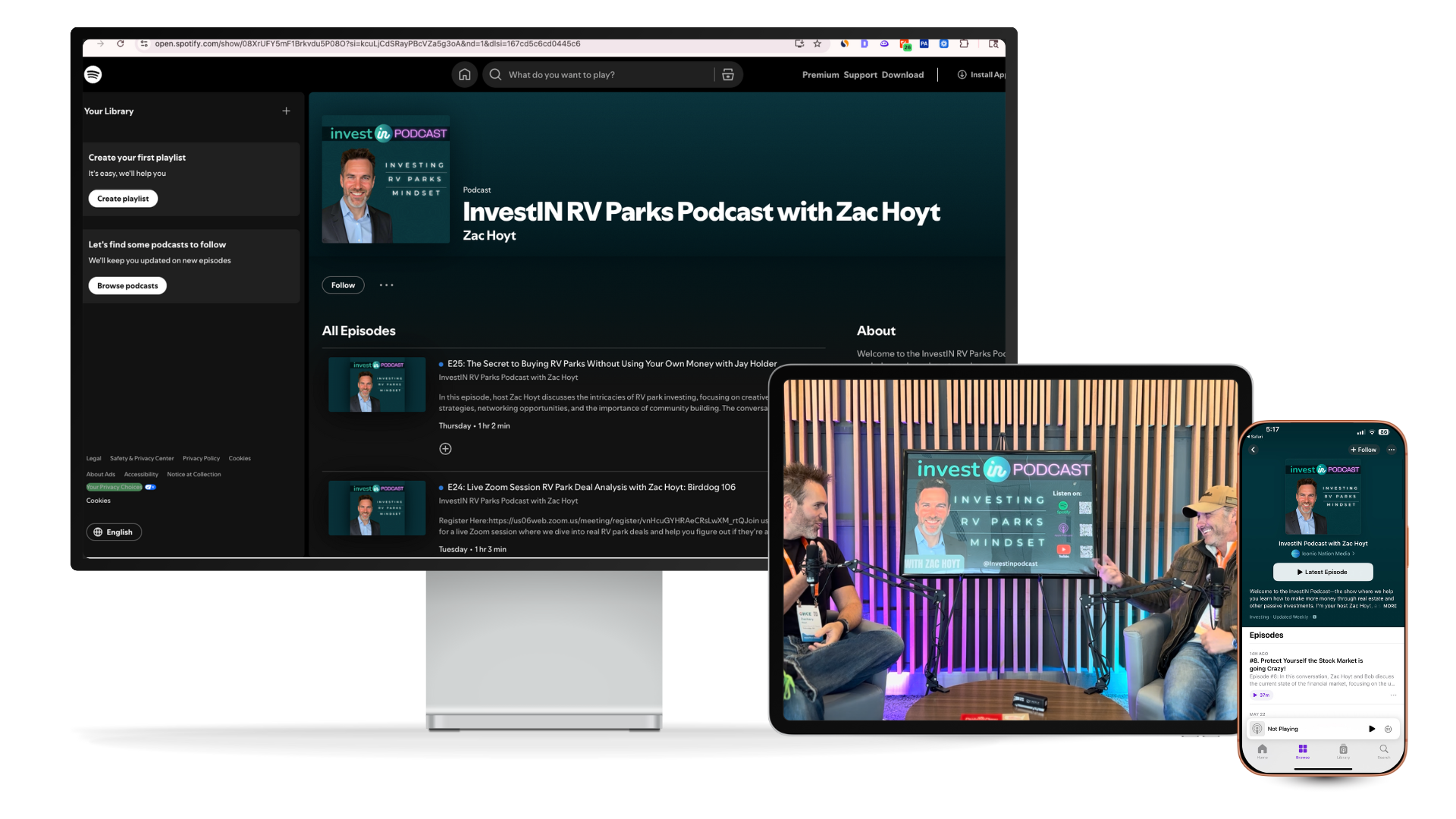Viewport: 1456px width, 819px height.
Task: Open podcast three-dot more options
Action: click(387, 285)
